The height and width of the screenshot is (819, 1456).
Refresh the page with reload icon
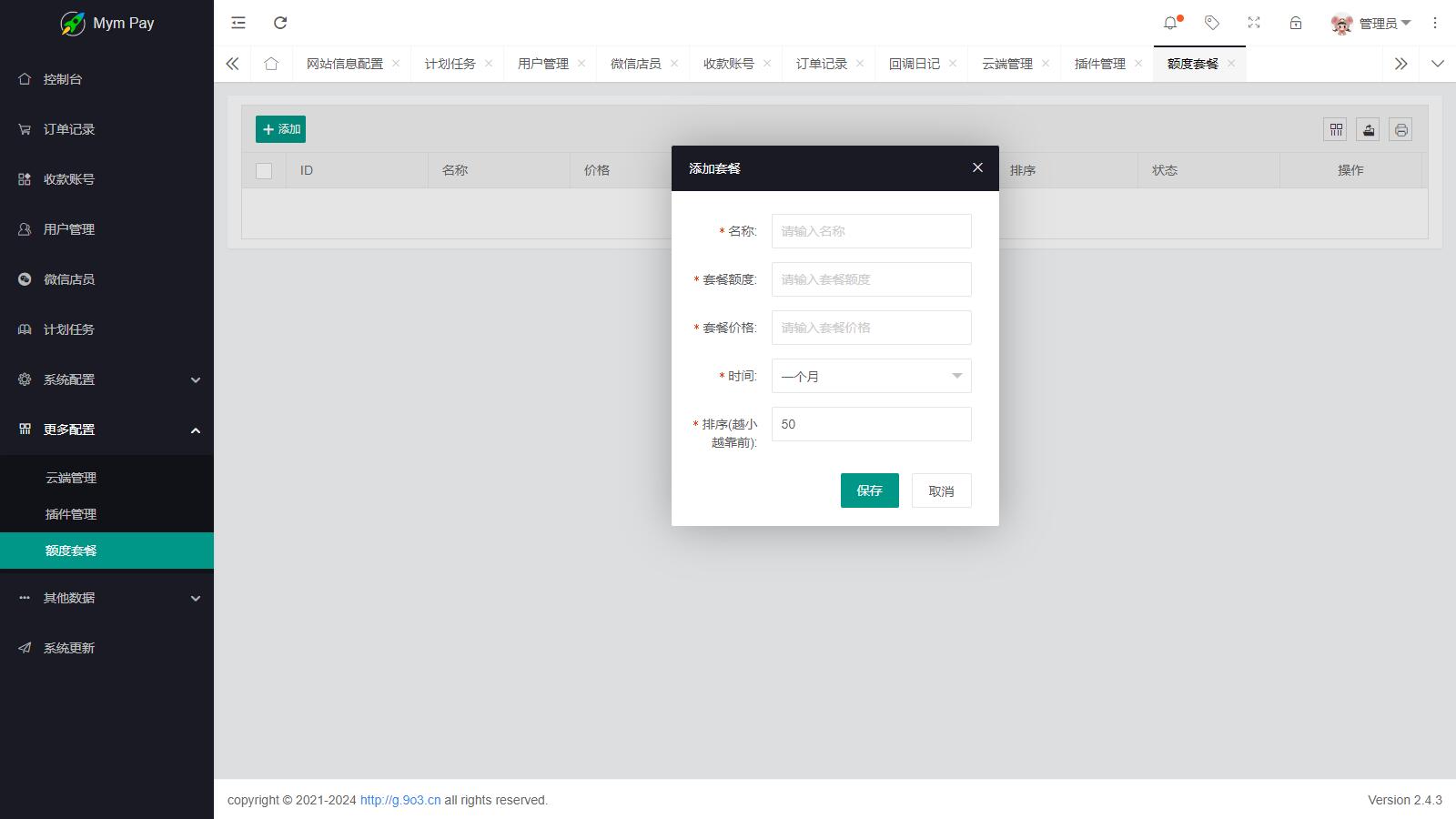click(280, 23)
